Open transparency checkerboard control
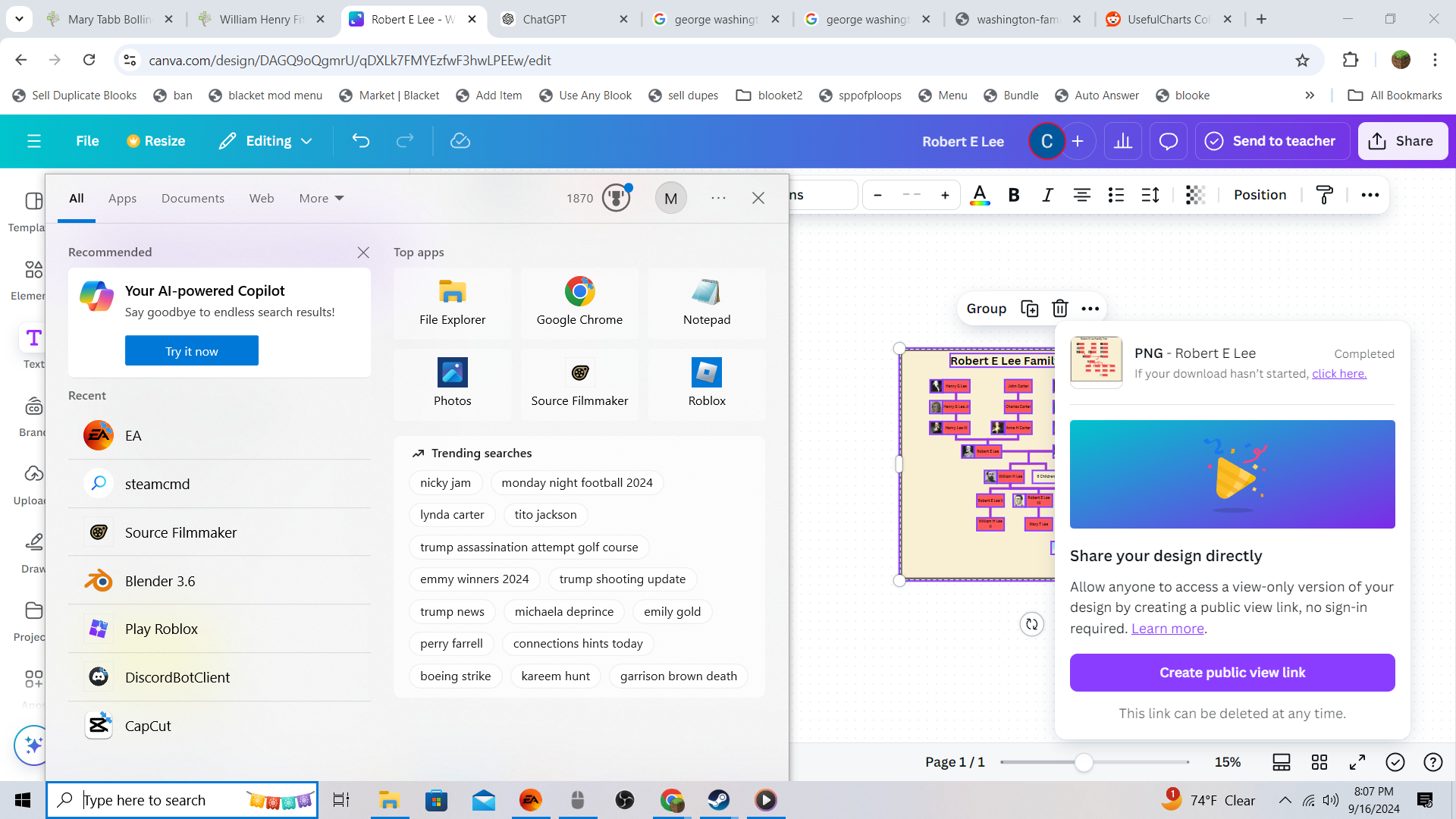 point(1195,195)
